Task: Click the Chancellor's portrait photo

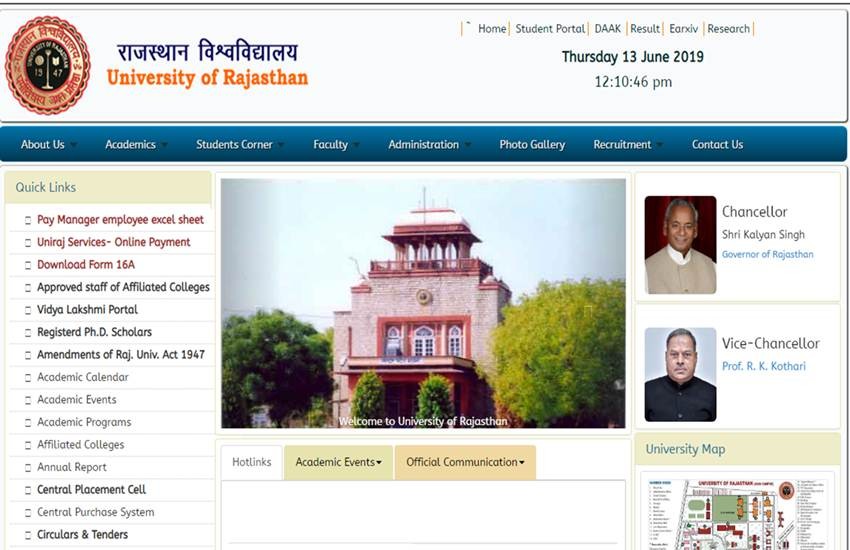Action: (680, 244)
